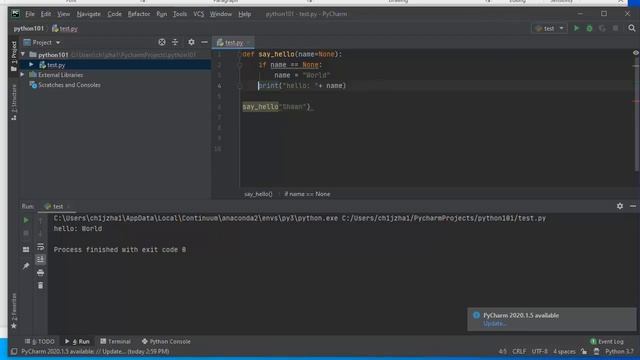Open the Window menu
640x360 pixels.
[221, 14]
